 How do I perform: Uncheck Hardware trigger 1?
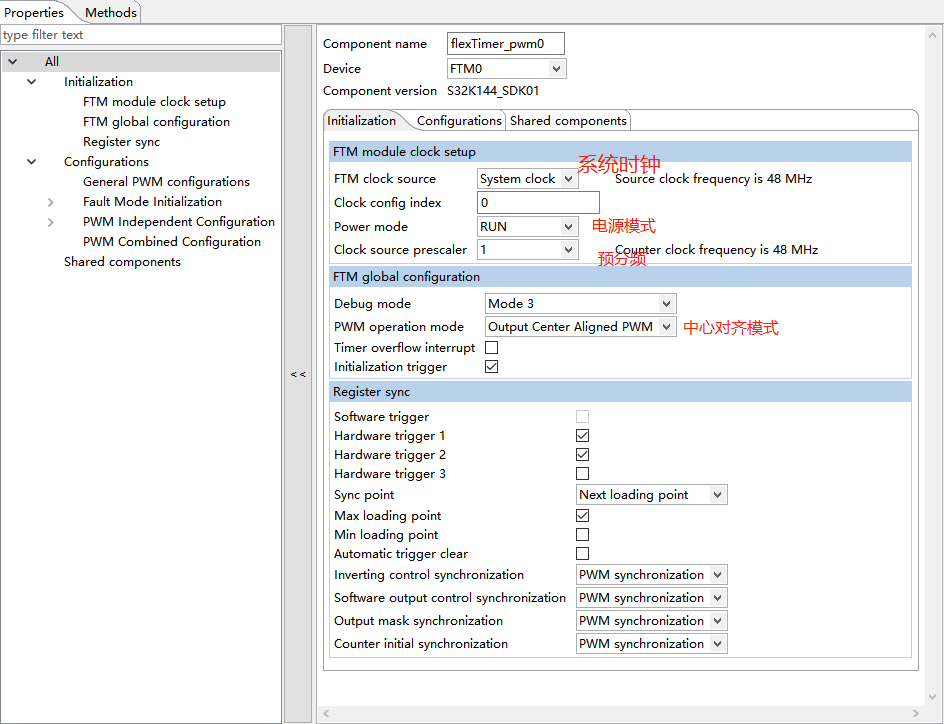(582, 436)
